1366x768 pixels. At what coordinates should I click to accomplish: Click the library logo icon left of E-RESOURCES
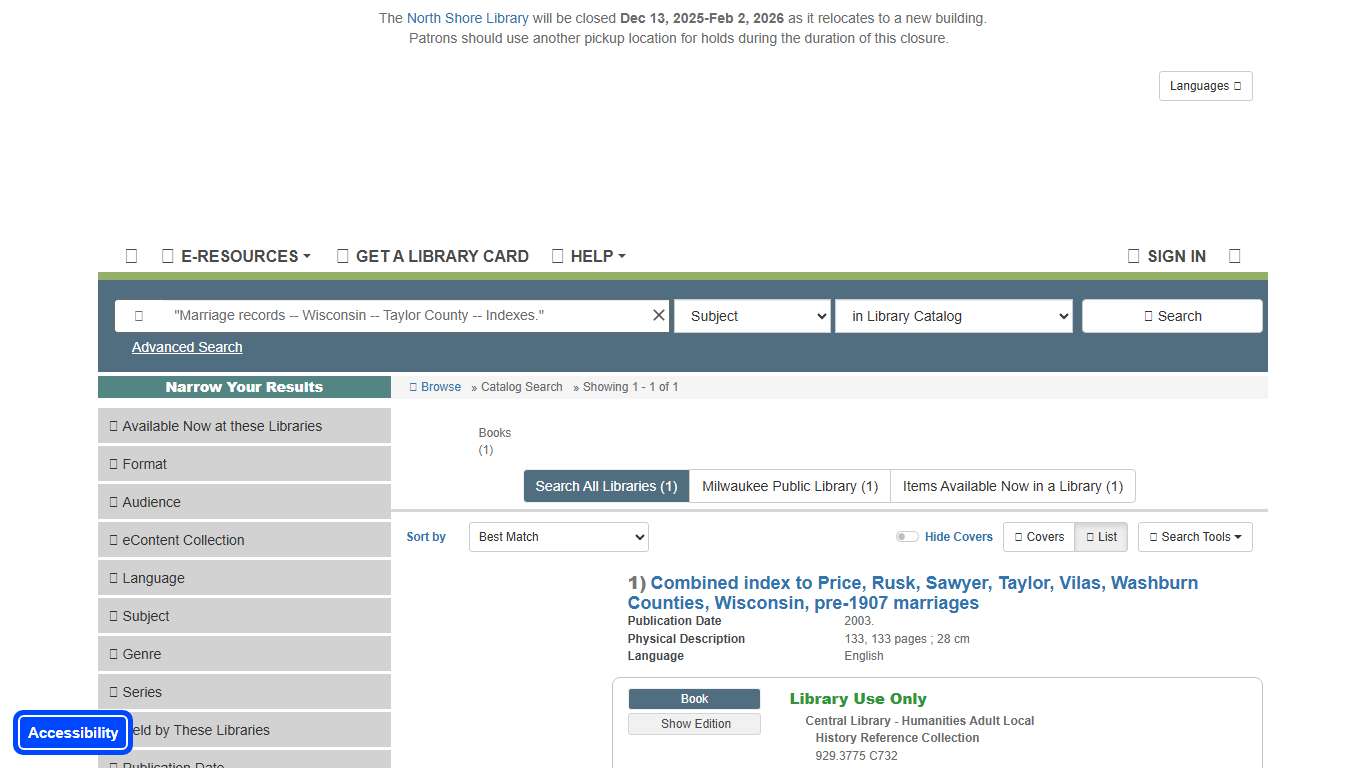(131, 256)
